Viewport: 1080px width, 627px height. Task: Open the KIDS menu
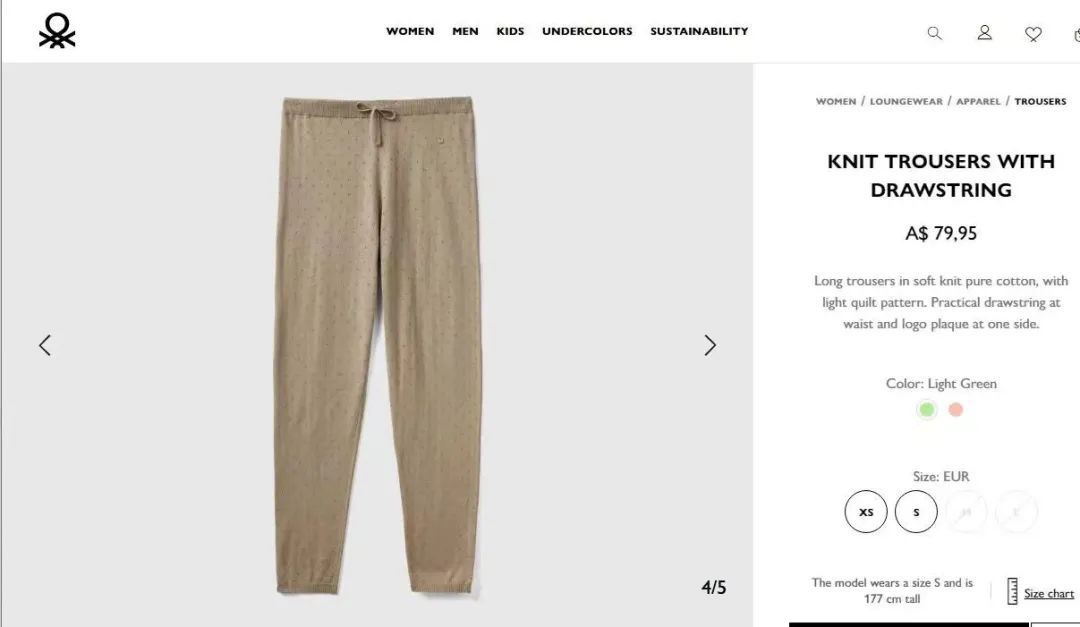point(510,31)
